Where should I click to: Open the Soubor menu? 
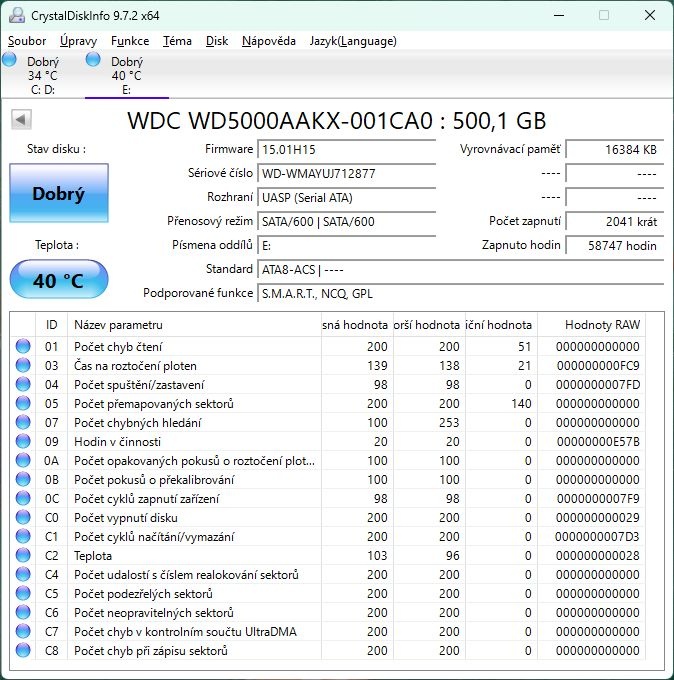click(27, 41)
